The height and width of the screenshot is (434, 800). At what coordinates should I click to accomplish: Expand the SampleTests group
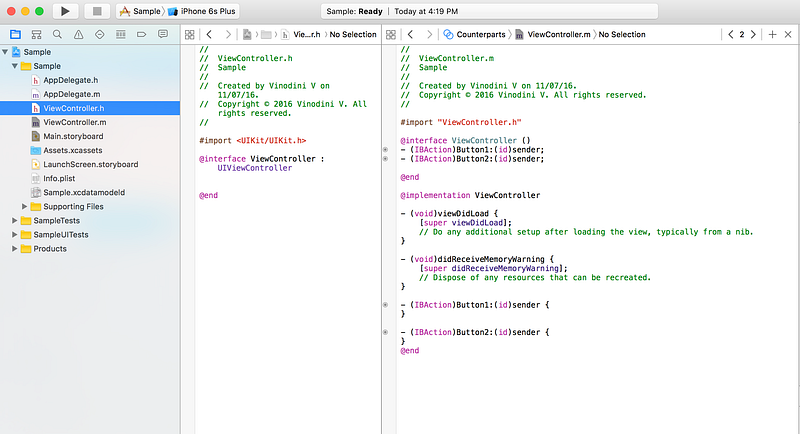(15, 221)
